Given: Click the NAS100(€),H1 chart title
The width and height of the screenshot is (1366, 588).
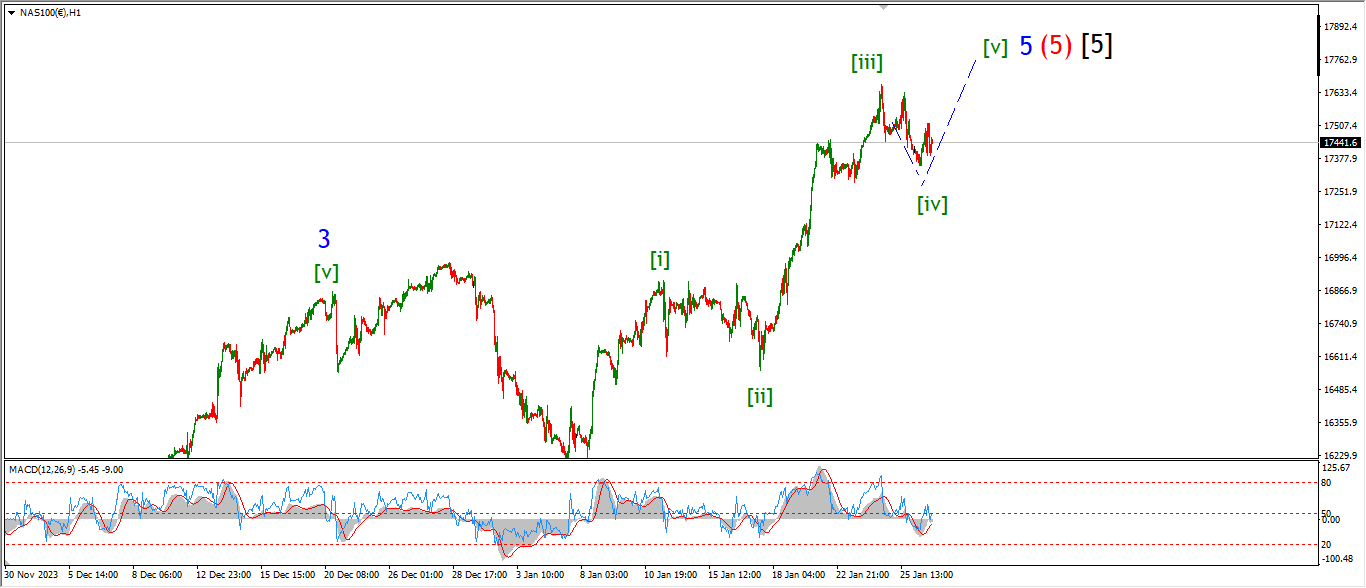Looking at the screenshot, I should click(x=47, y=12).
